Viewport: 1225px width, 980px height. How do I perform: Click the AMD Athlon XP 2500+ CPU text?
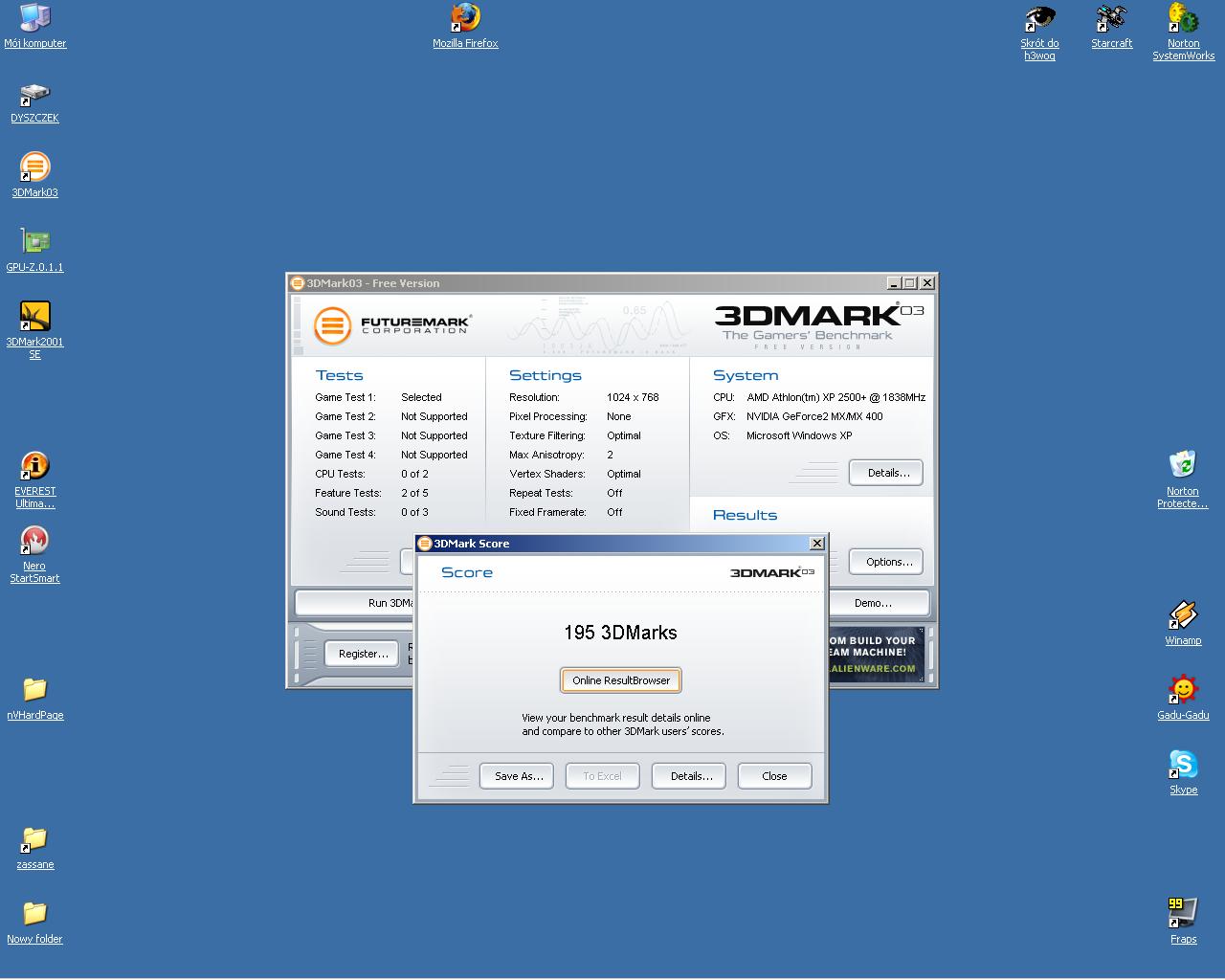835,397
